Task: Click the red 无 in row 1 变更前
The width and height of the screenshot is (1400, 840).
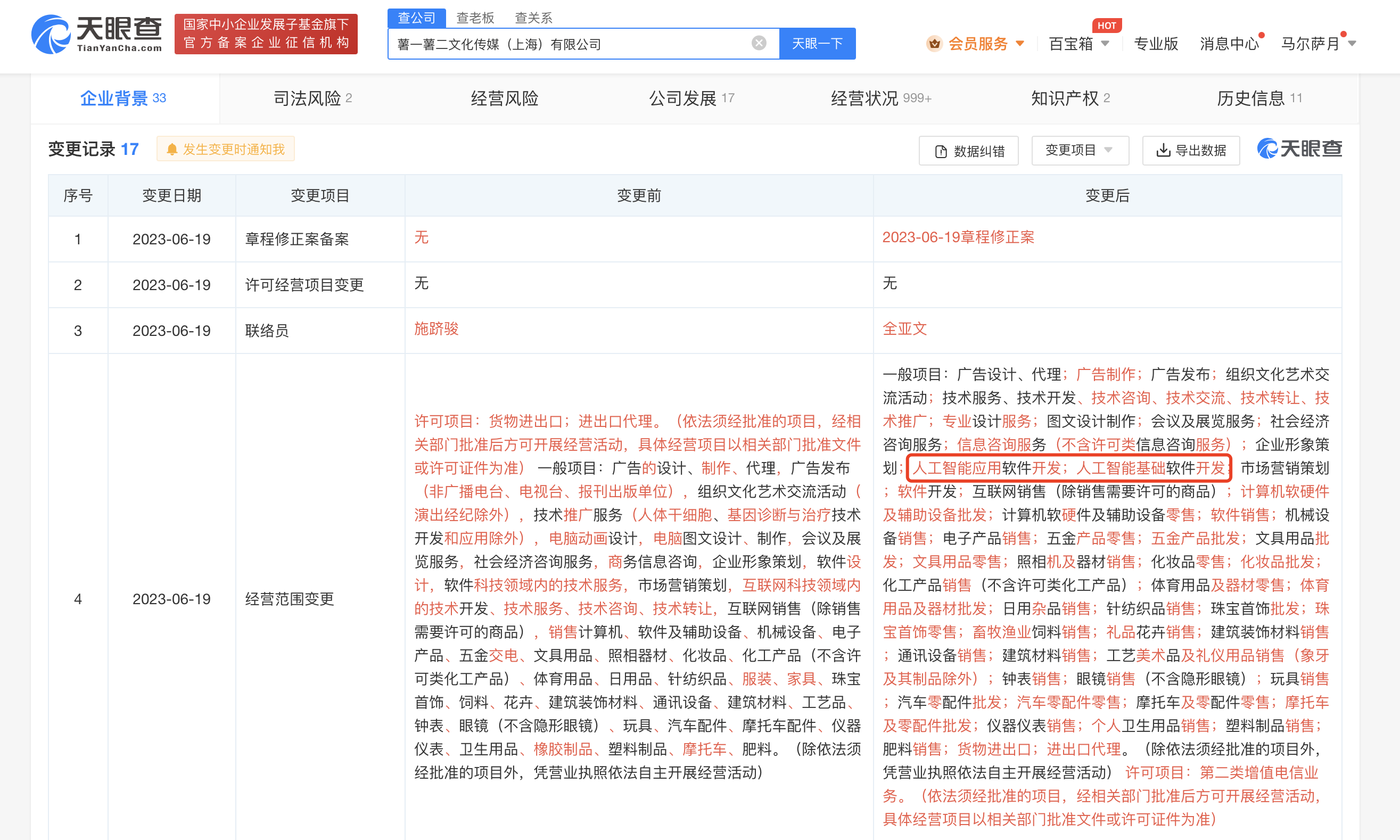Action: tap(422, 237)
